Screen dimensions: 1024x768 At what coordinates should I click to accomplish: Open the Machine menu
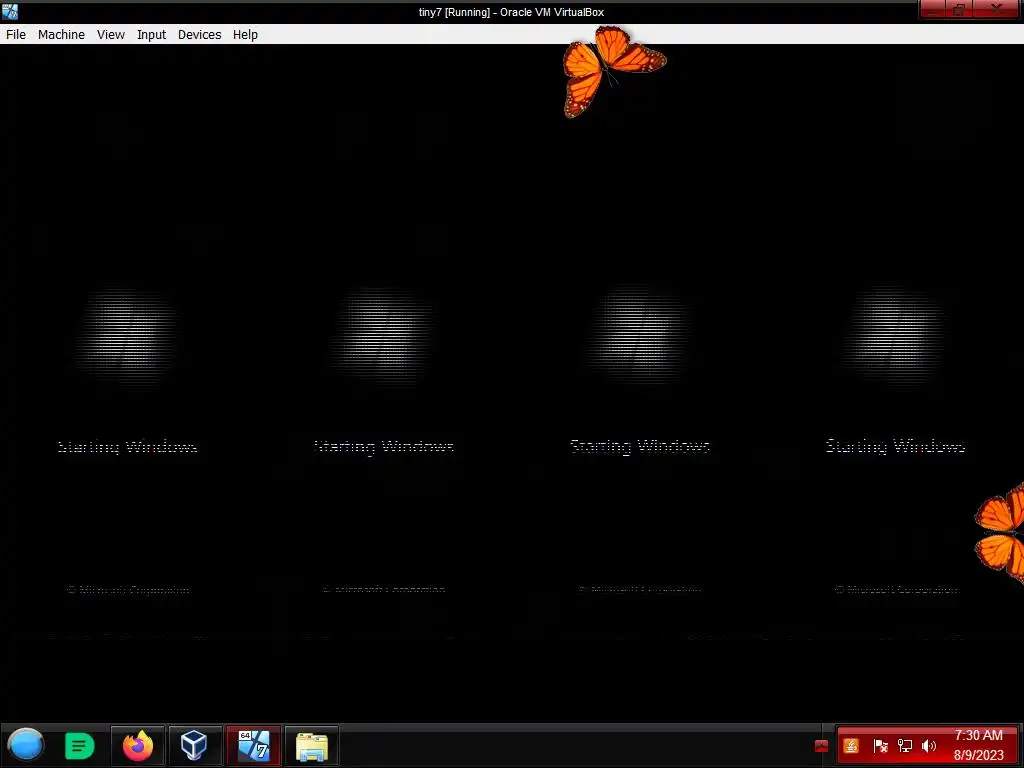tap(61, 35)
